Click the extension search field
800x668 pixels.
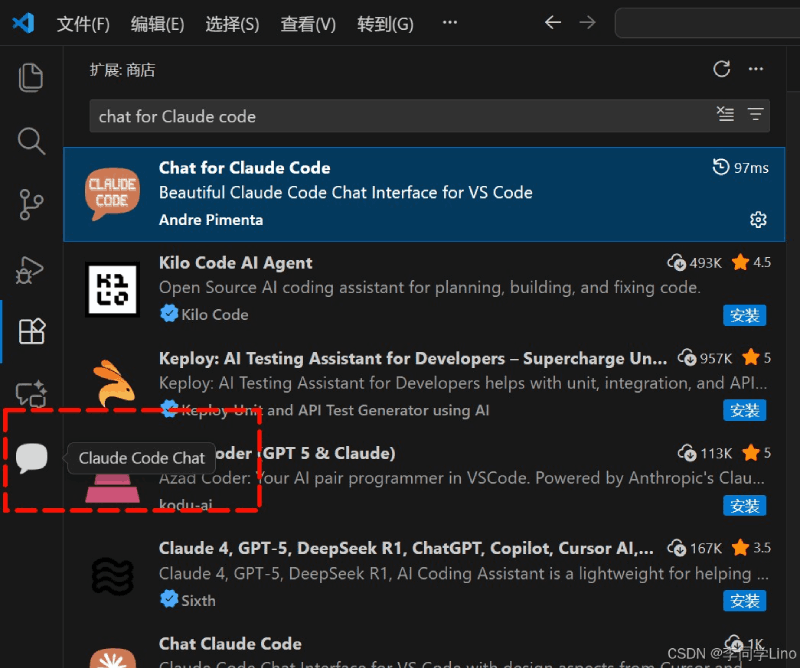403,116
